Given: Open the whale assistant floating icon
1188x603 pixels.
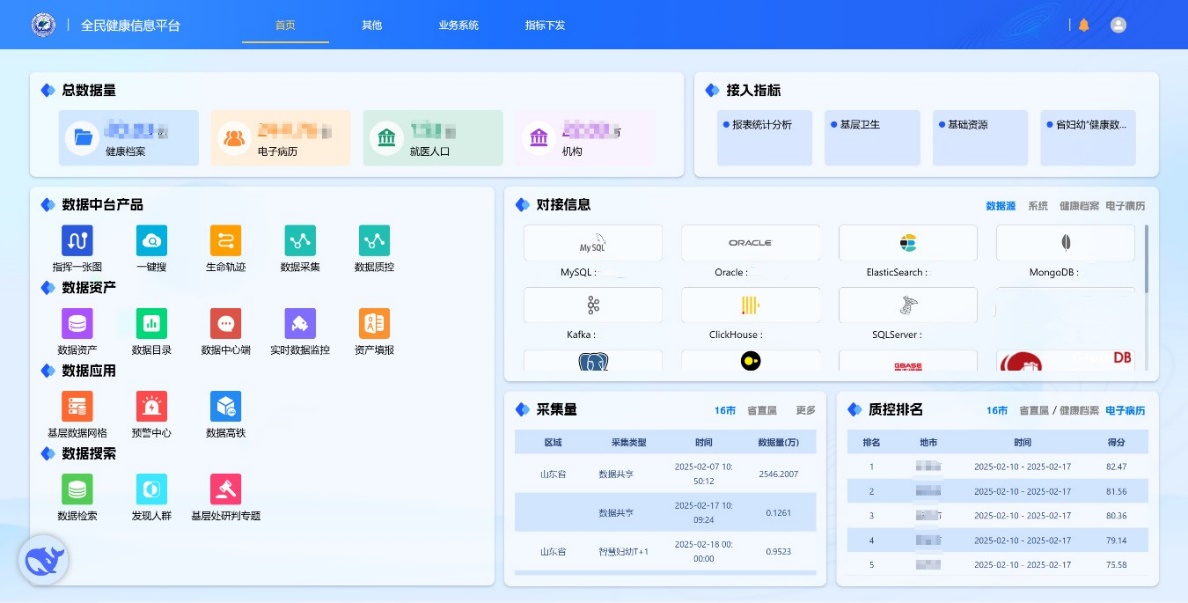Looking at the screenshot, I should click(x=43, y=560).
